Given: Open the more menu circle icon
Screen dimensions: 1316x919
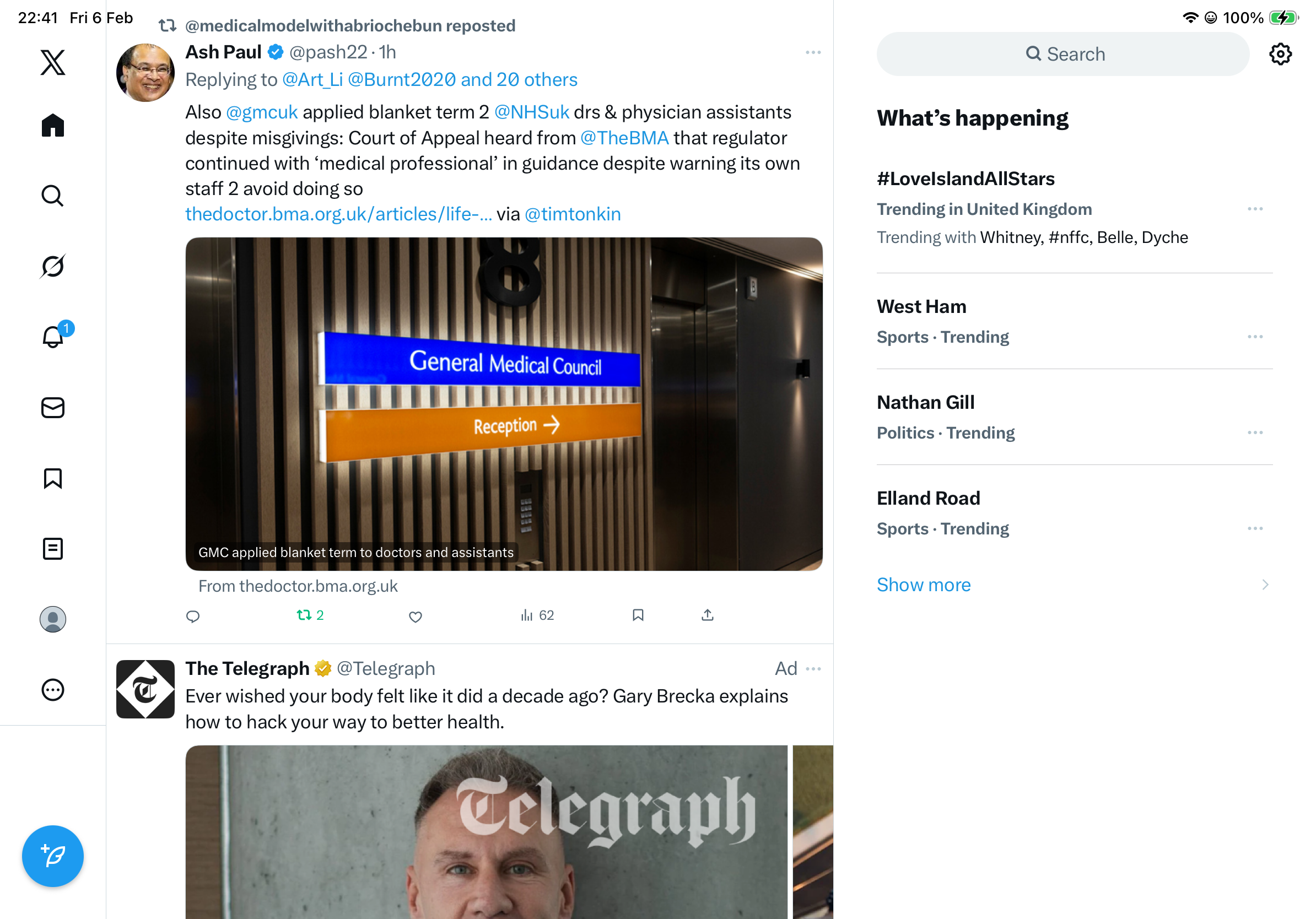Looking at the screenshot, I should (53, 690).
